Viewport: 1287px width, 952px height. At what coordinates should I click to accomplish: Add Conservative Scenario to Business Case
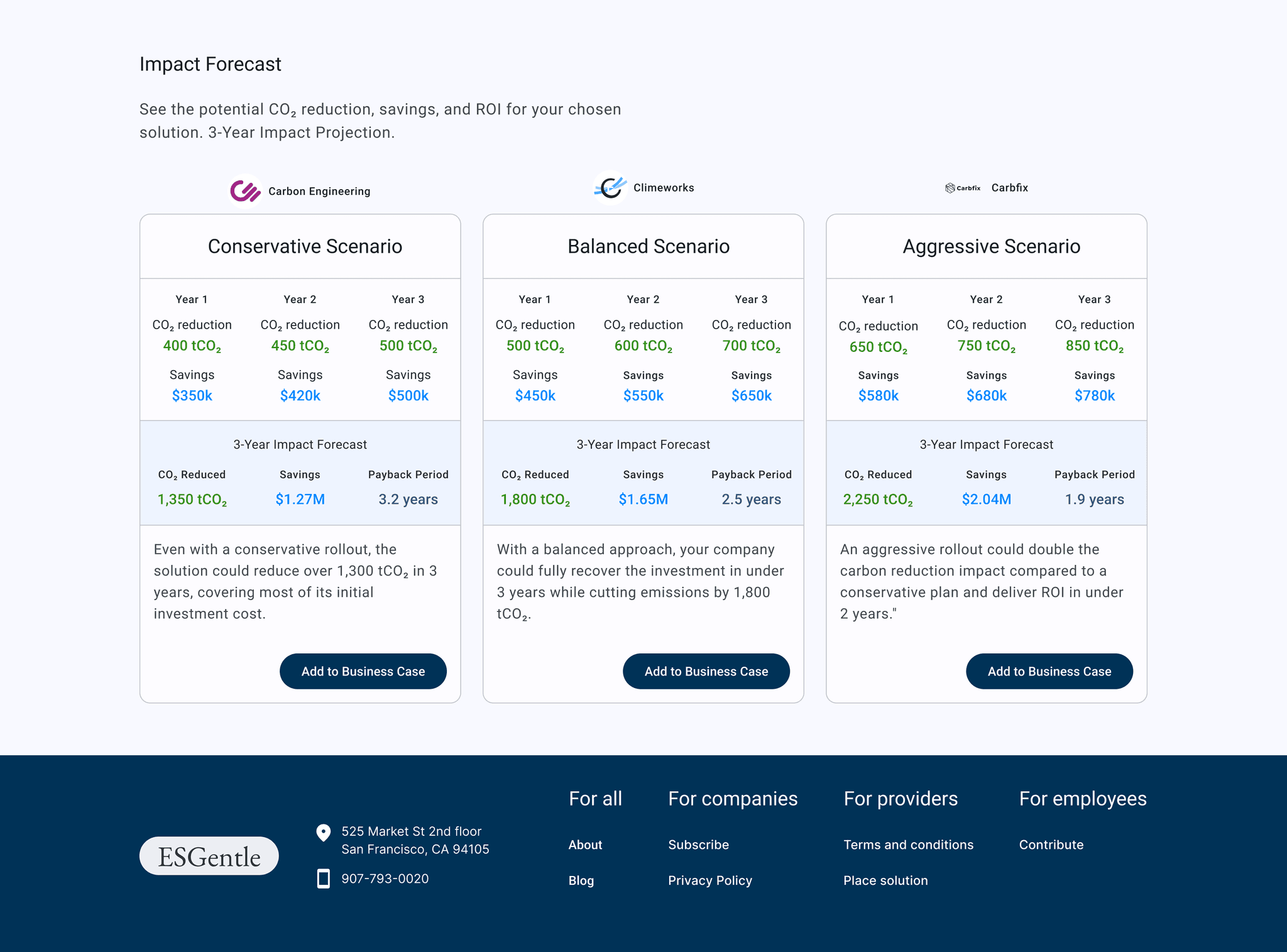pyautogui.click(x=363, y=671)
